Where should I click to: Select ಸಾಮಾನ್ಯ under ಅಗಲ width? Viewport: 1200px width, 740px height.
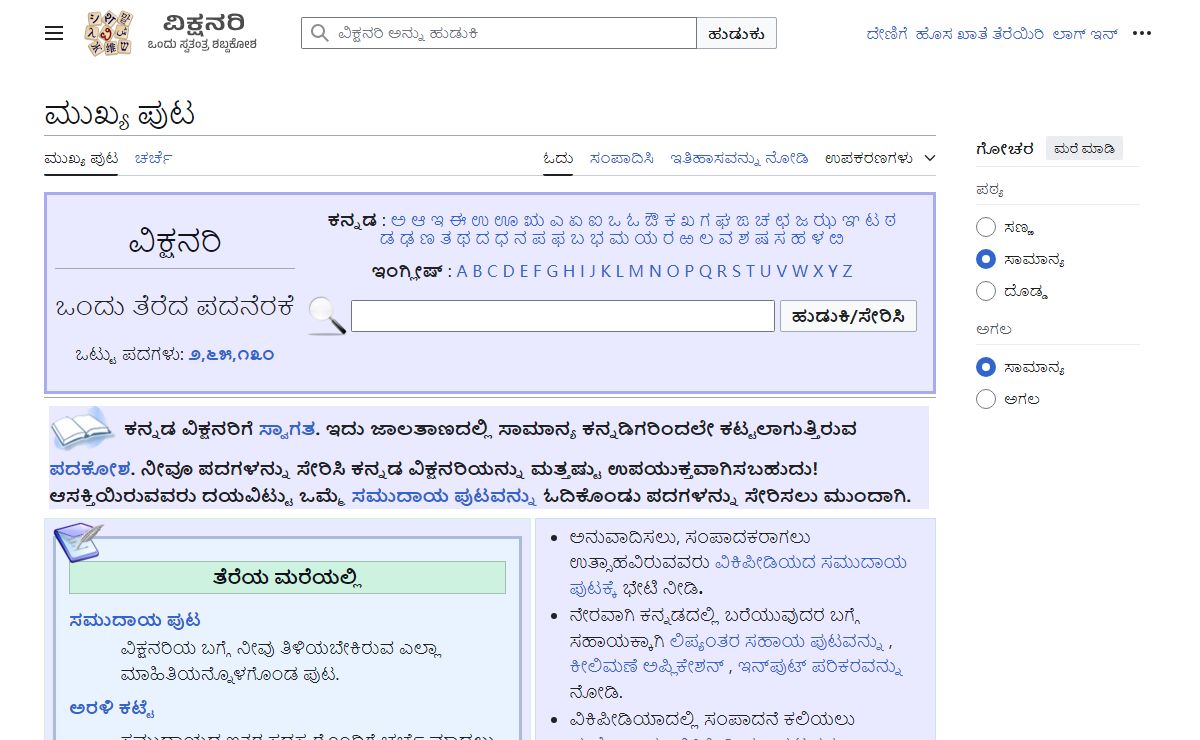point(986,367)
